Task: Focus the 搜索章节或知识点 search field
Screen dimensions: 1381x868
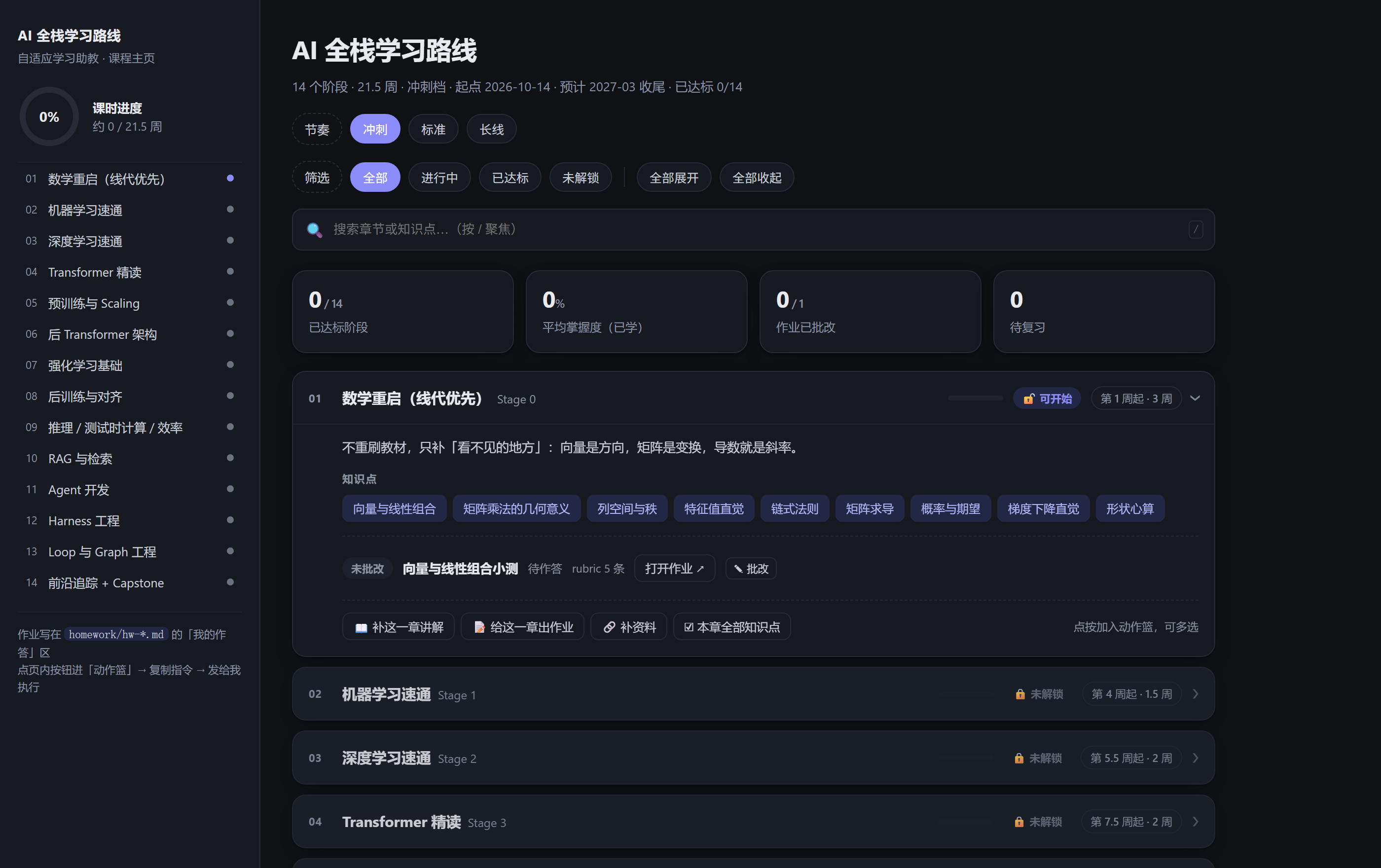Action: 753,229
